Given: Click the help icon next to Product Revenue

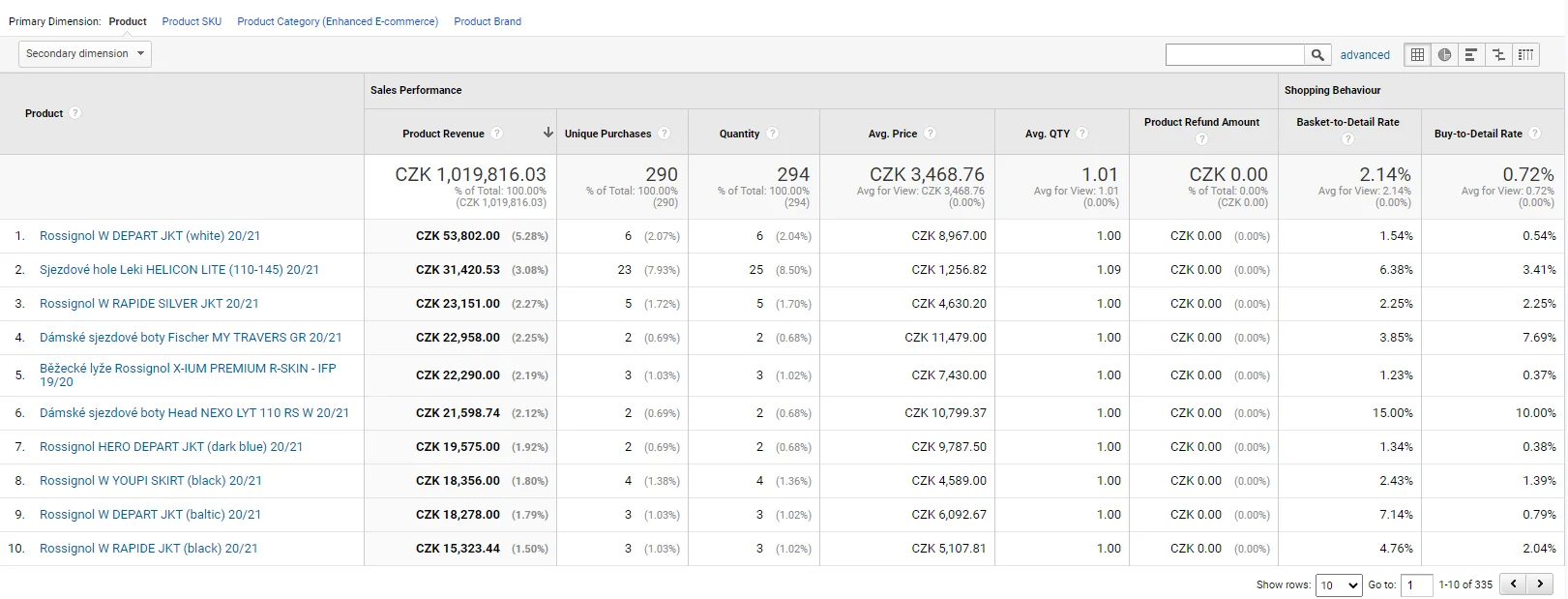Looking at the screenshot, I should pyautogui.click(x=496, y=134).
